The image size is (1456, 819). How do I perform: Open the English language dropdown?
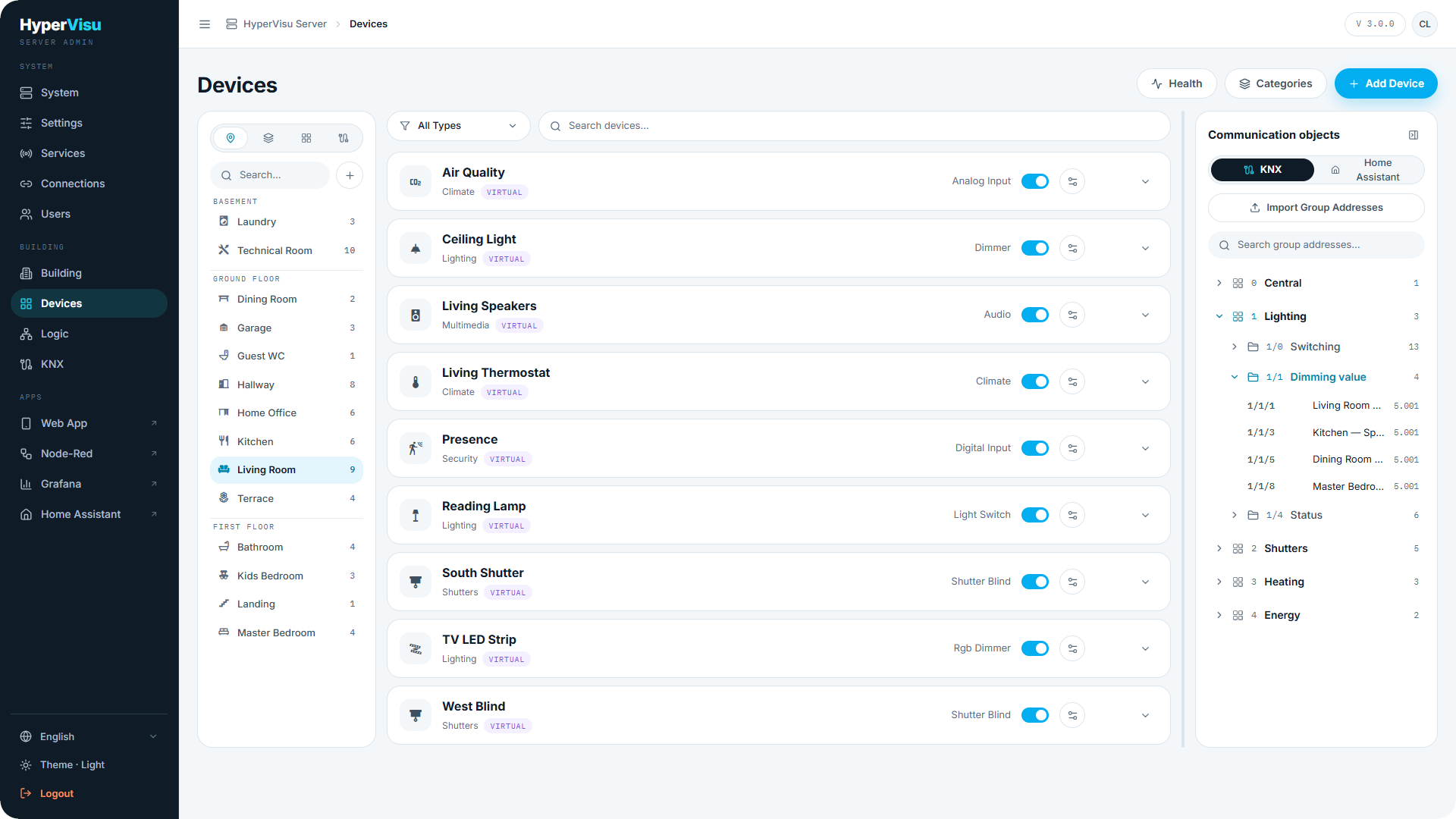89,736
